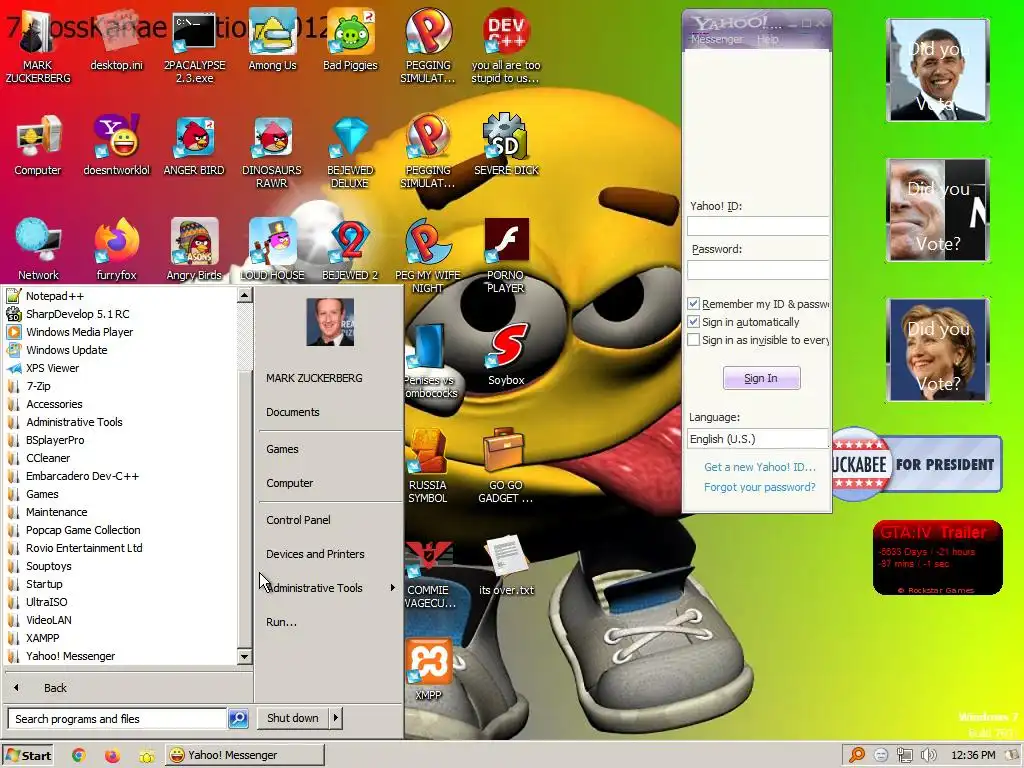Click the Yahoo! Messenger taskbar button

point(244,755)
